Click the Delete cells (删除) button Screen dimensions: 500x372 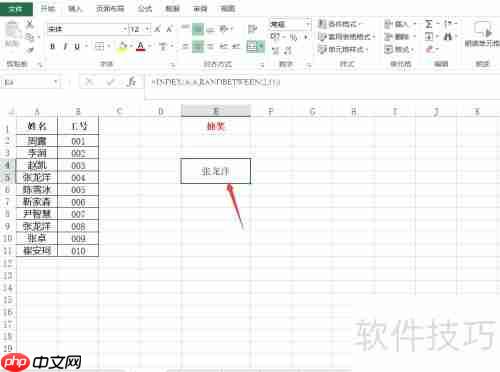point(400,37)
